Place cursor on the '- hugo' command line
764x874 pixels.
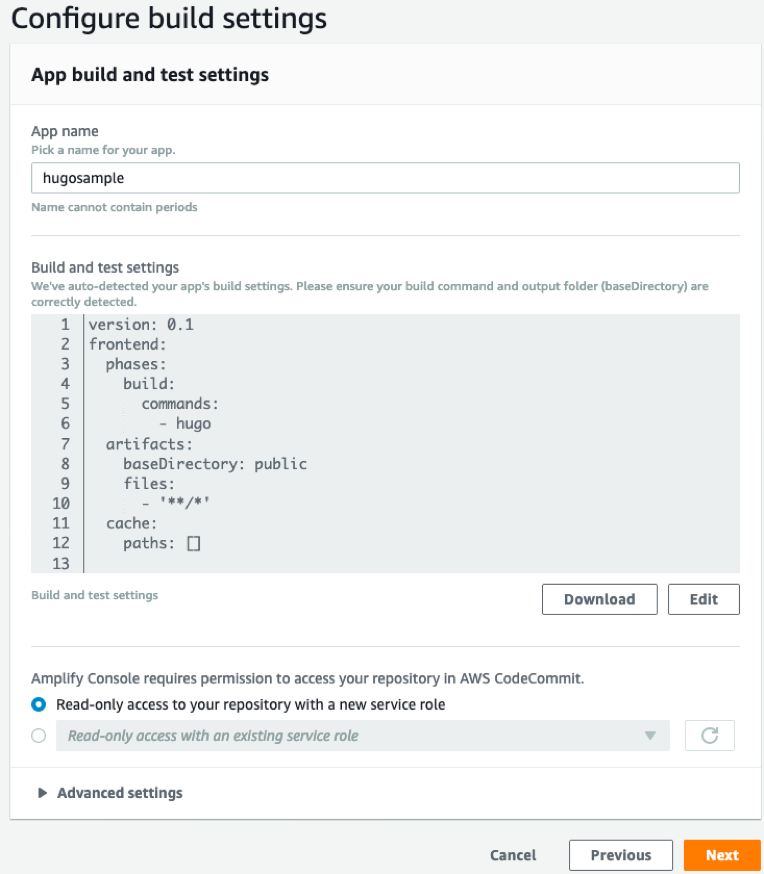(x=185, y=424)
